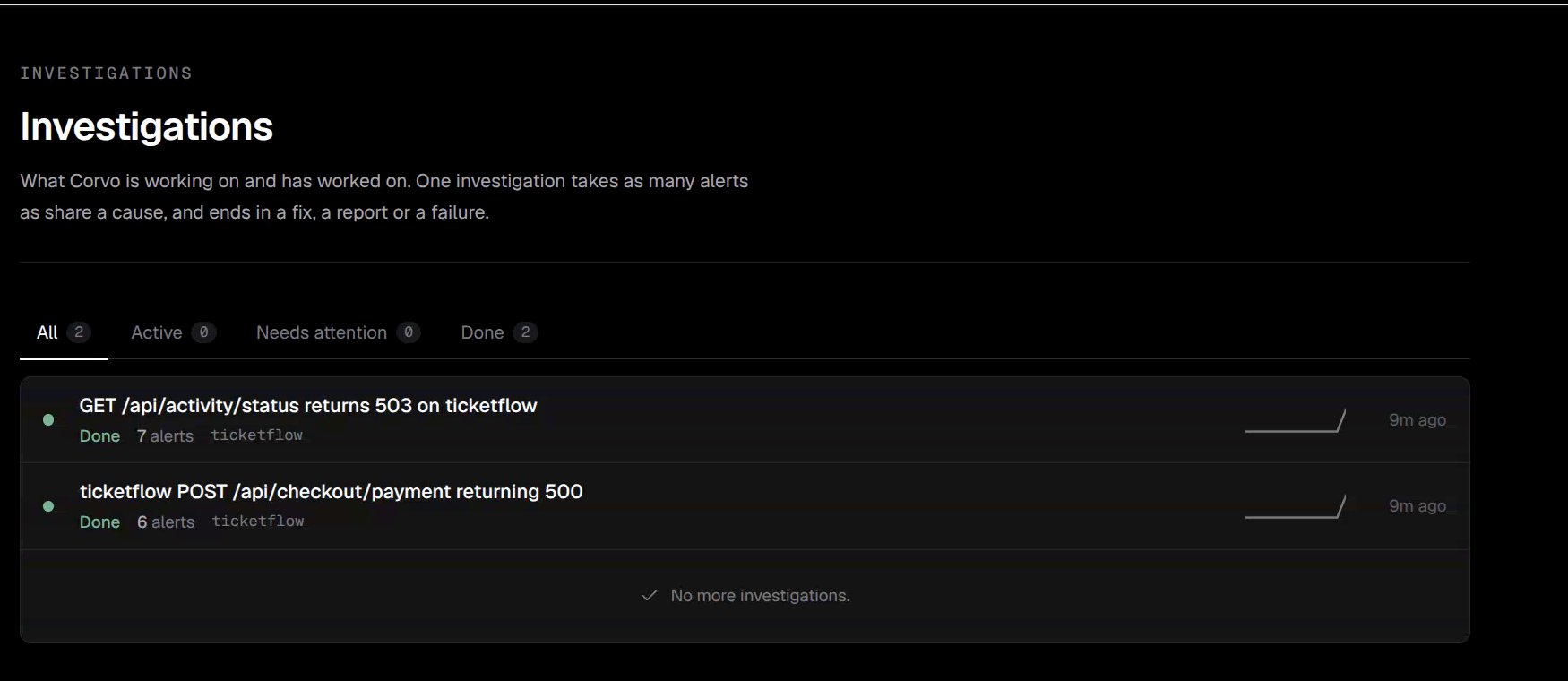The image size is (1568, 681).
Task: Open GET /api/activity/status returns 503 investigation
Action: click(x=745, y=420)
